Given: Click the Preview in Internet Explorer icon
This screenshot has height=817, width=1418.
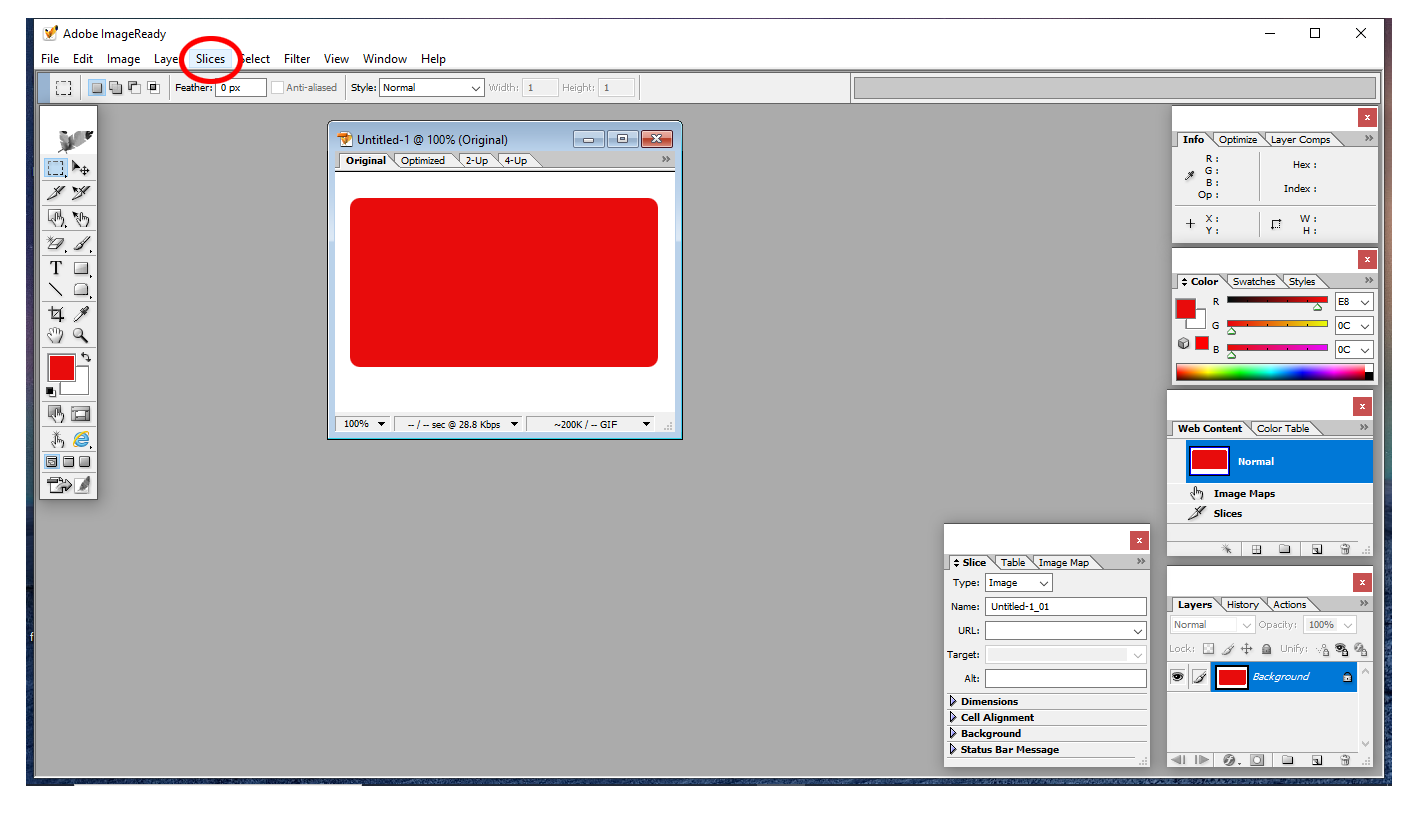Looking at the screenshot, I should [81, 439].
